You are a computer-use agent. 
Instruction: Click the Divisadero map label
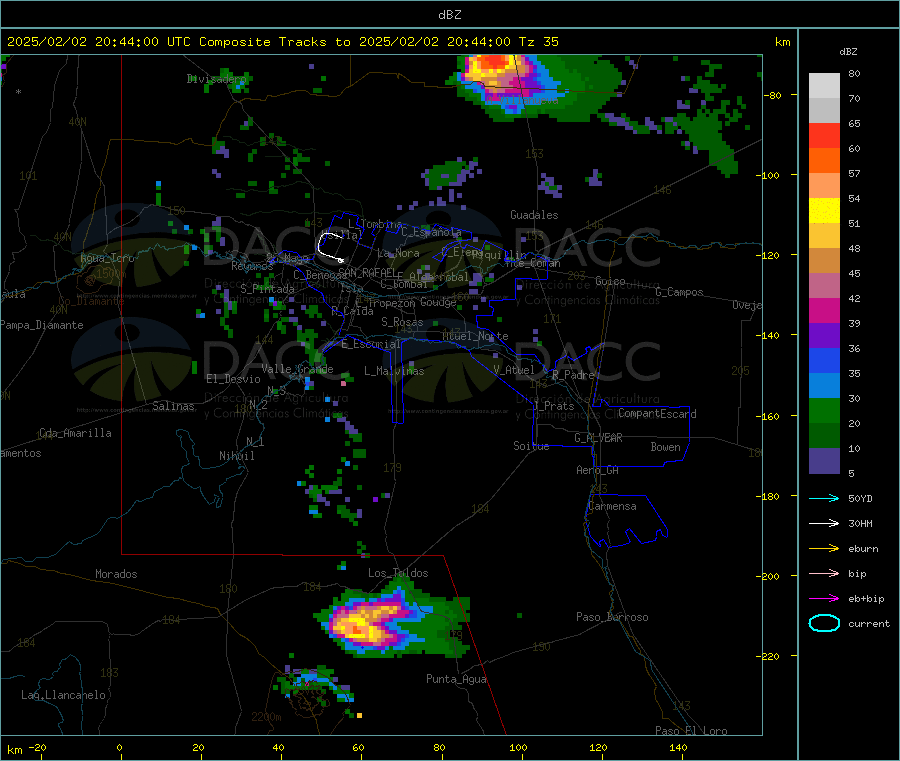pyautogui.click(x=216, y=79)
